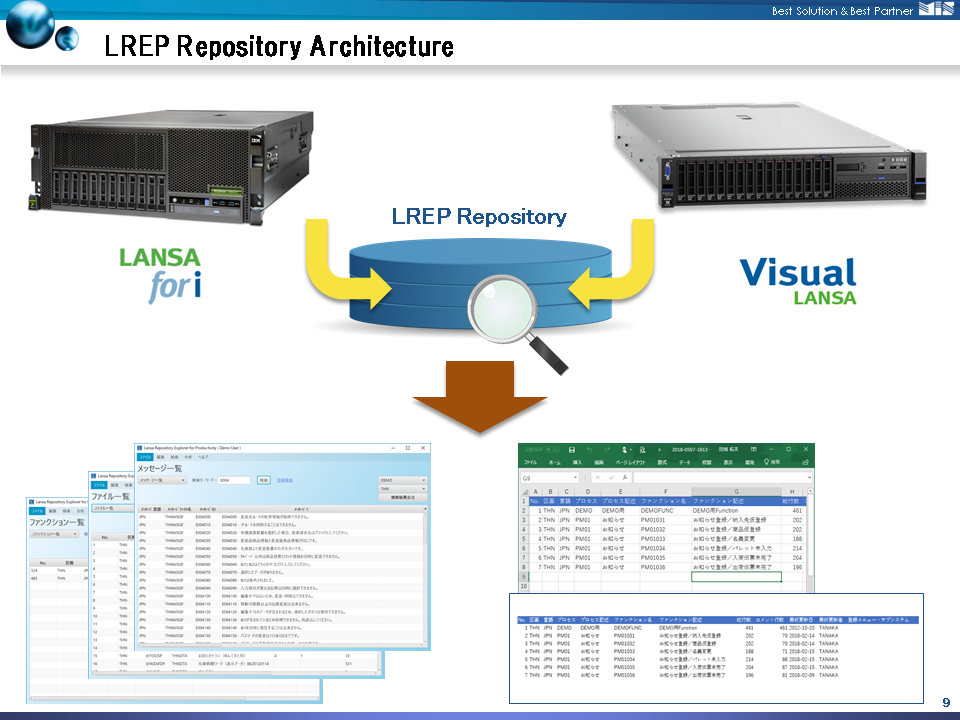Click the No. column header in the function list window
960x720 pixels.
(43, 563)
